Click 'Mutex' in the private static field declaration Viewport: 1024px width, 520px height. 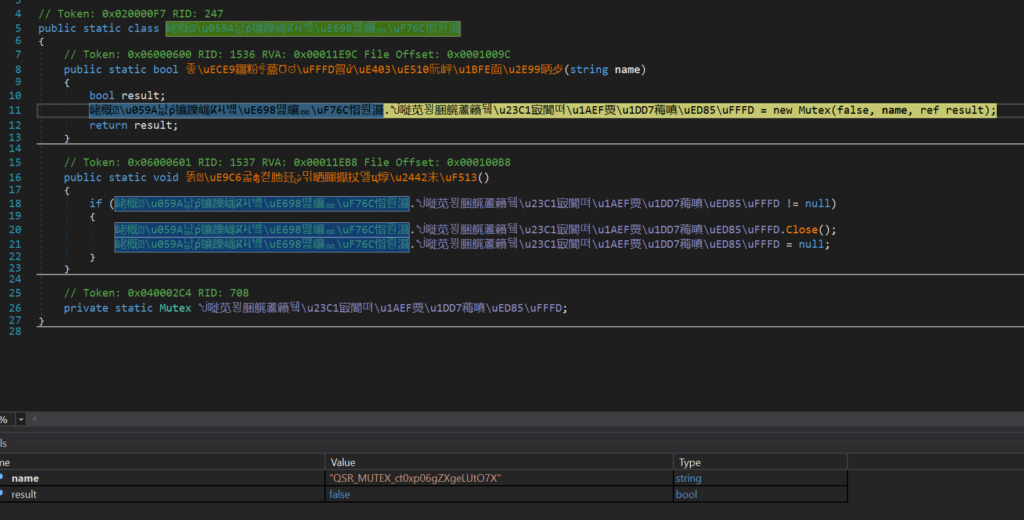(175, 308)
